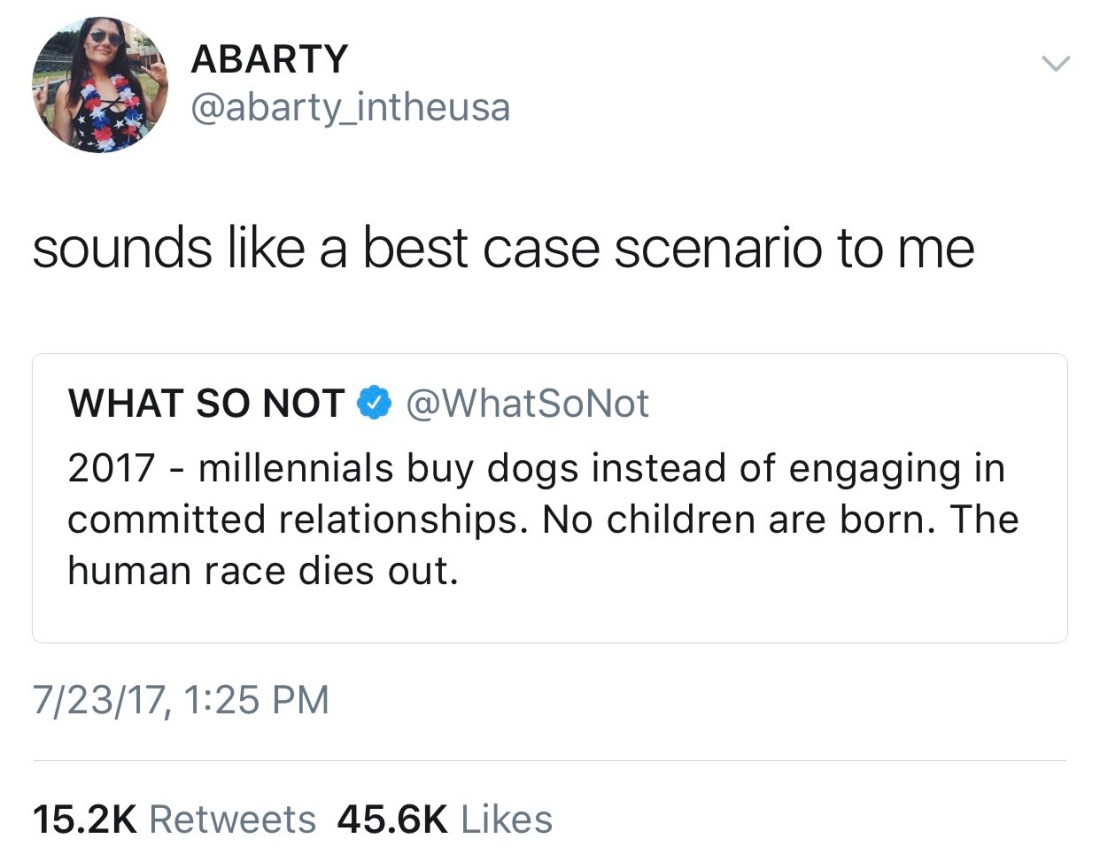Click the ABARTY display name
1100x862 pixels.
pyautogui.click(x=268, y=60)
